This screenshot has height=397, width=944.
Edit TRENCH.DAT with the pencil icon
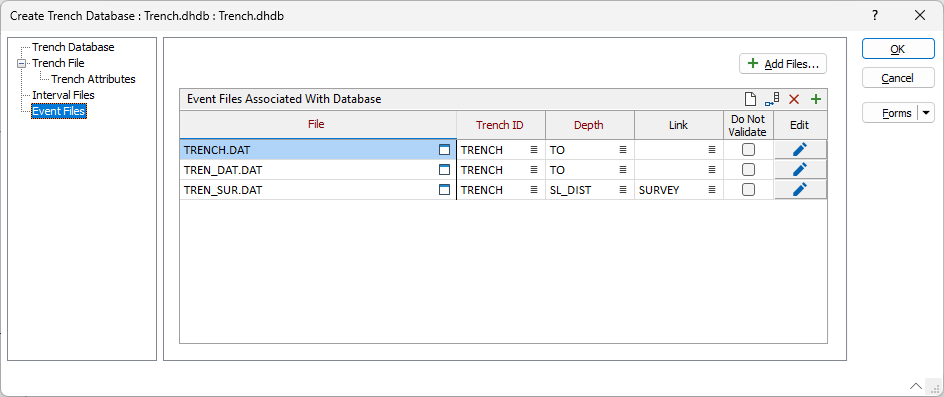point(800,150)
